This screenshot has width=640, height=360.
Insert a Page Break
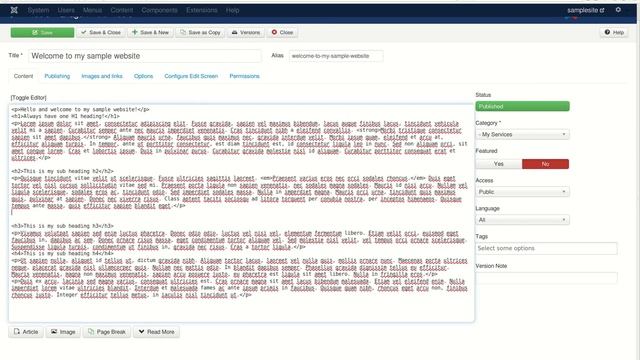pyautogui.click(x=107, y=332)
